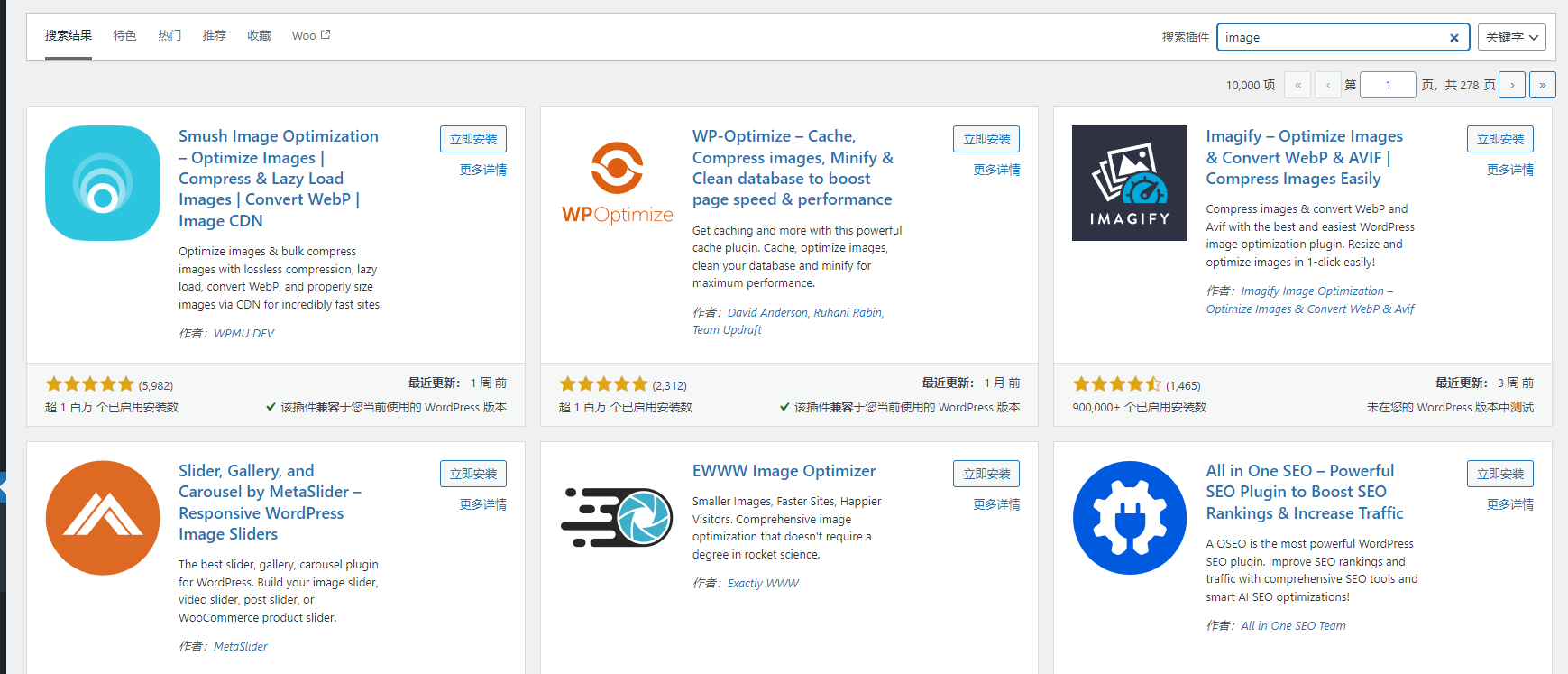
Task: Switch to the 推荐 tab
Action: coord(215,35)
